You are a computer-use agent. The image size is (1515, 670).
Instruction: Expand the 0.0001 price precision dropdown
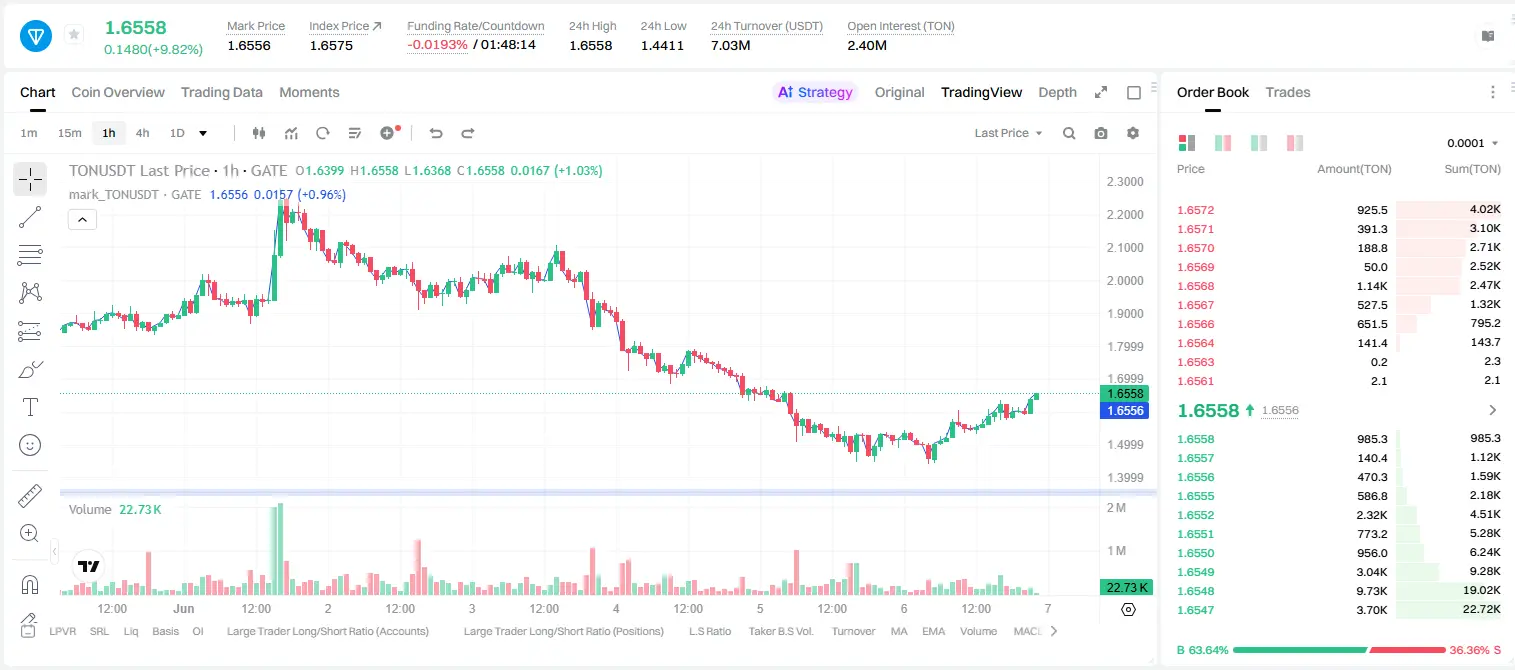coord(1472,143)
